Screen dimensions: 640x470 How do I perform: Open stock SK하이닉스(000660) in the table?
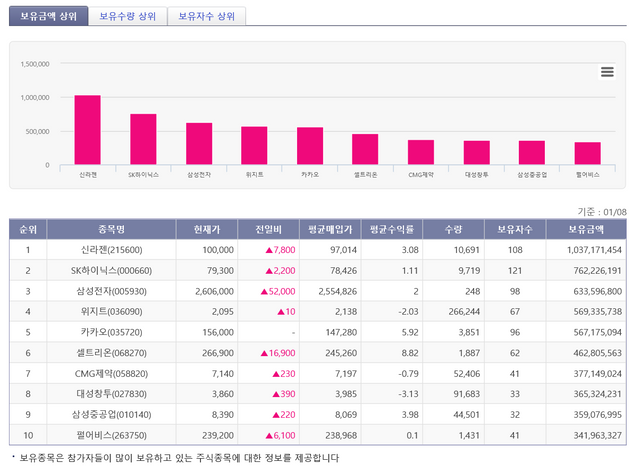click(x=111, y=270)
